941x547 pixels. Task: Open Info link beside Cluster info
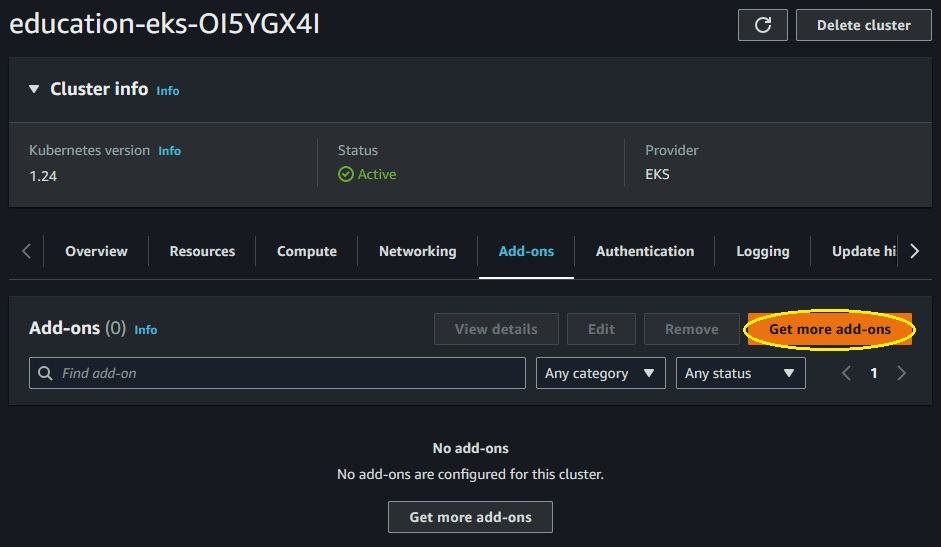click(167, 91)
